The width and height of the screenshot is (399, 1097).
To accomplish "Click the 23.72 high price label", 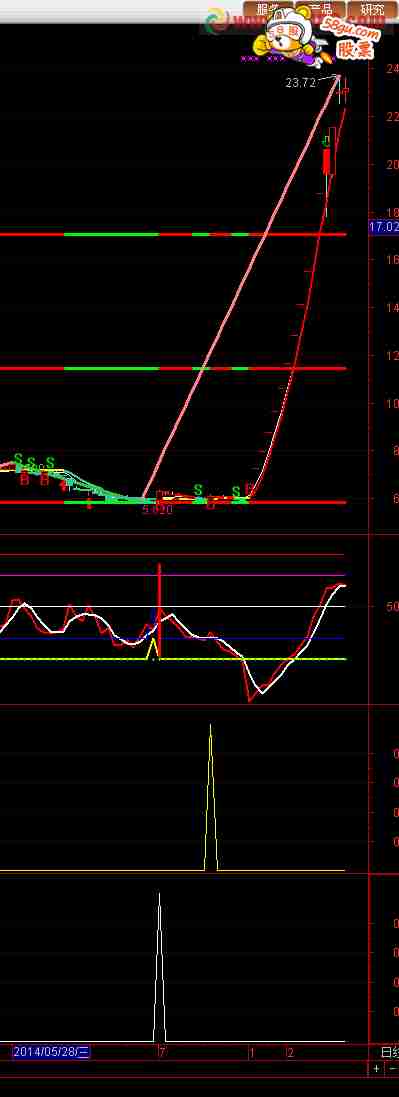I will (300, 83).
